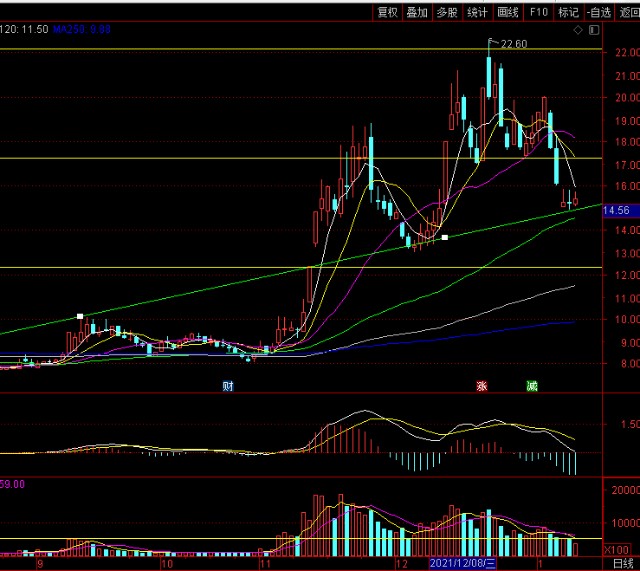Toggle the 自选 watchlist button
Viewport: 640px width, 571px height.
pyautogui.click(x=598, y=12)
